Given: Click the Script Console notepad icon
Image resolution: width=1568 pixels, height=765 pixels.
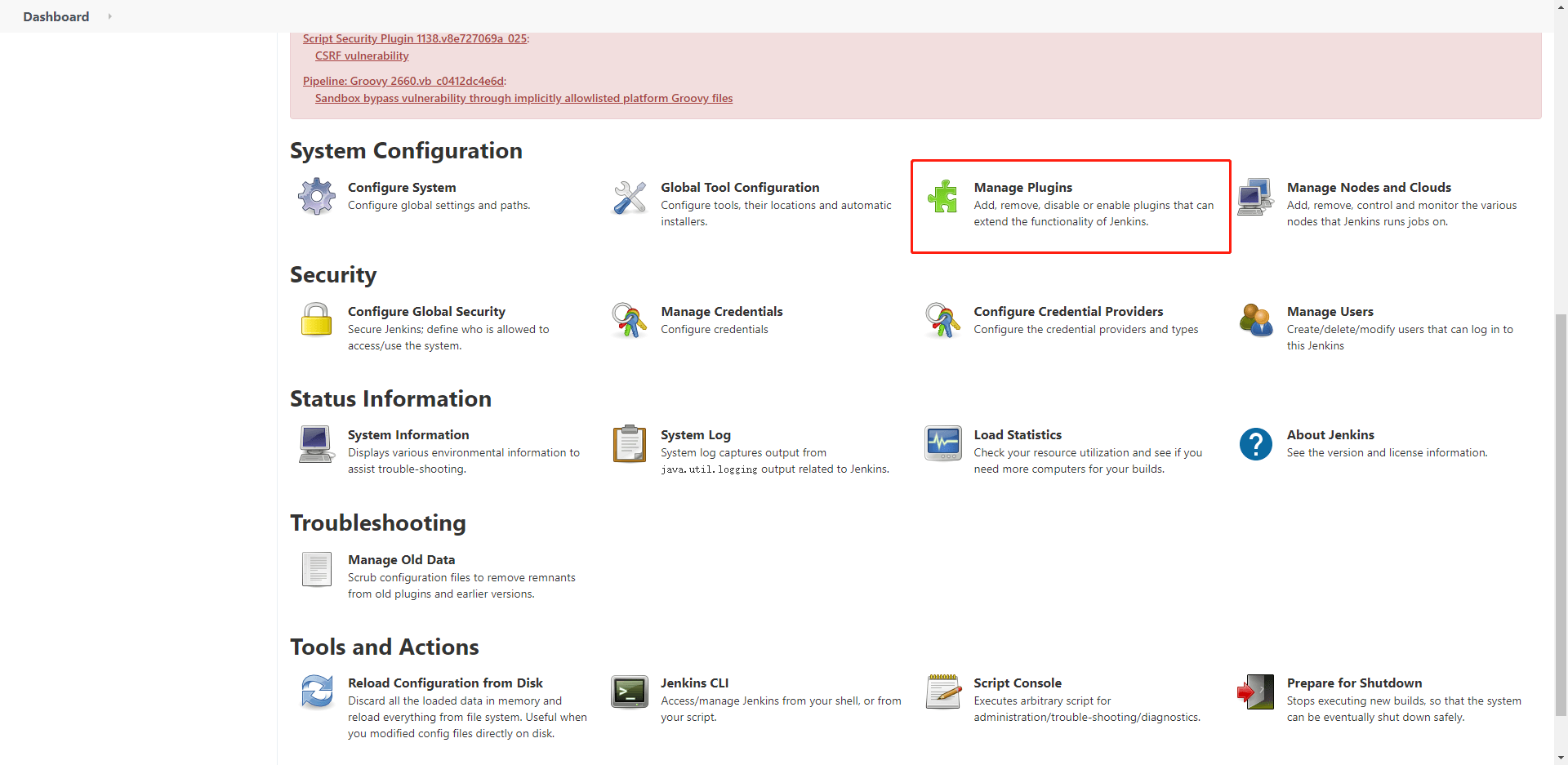Looking at the screenshot, I should pos(942,692).
